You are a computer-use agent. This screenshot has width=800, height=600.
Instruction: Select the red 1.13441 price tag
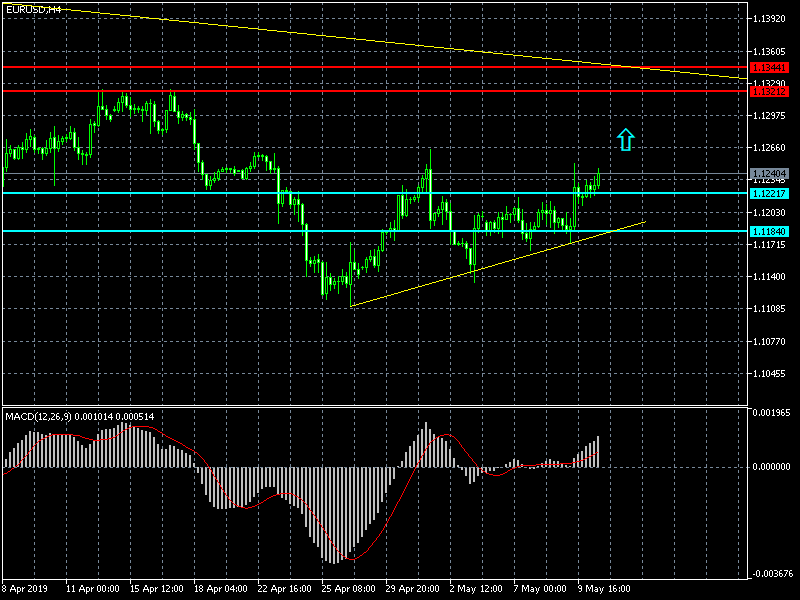coord(769,68)
